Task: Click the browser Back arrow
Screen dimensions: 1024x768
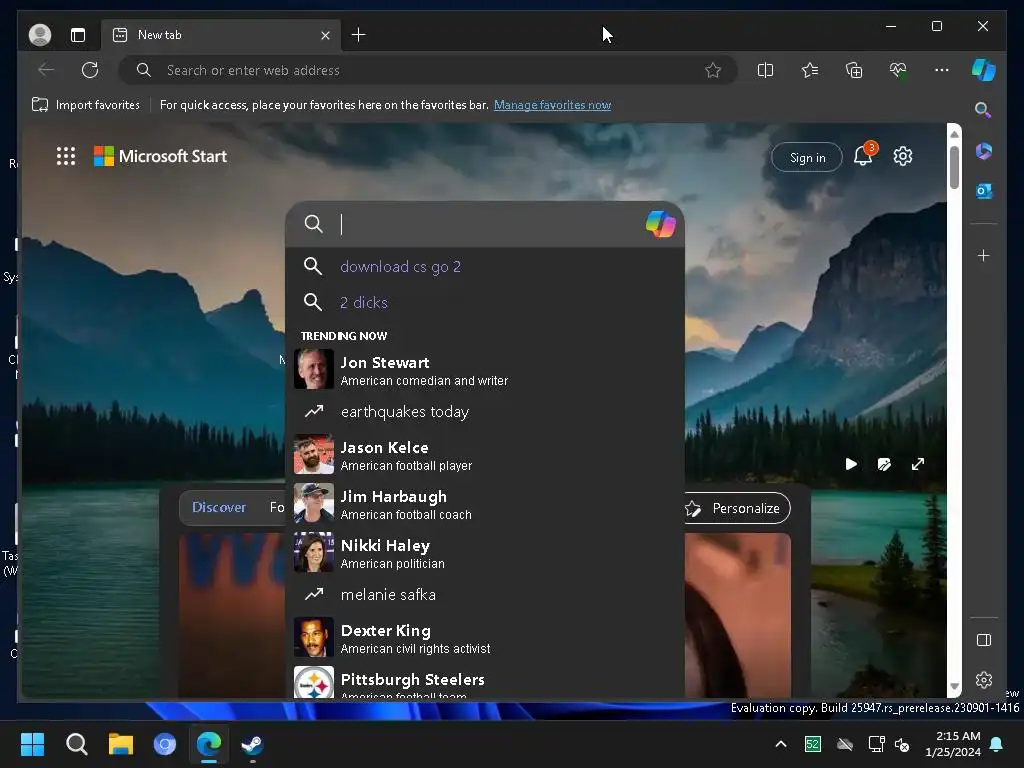Action: click(x=46, y=70)
